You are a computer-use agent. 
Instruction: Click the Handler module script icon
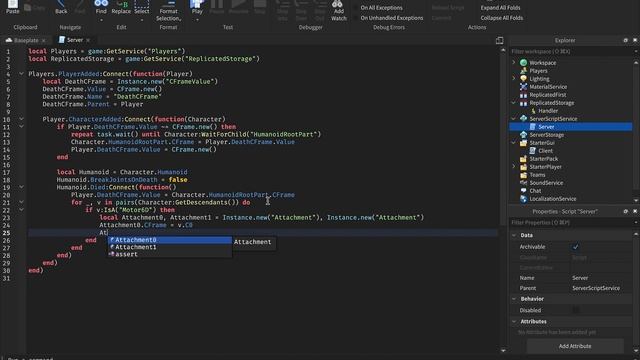point(533,111)
